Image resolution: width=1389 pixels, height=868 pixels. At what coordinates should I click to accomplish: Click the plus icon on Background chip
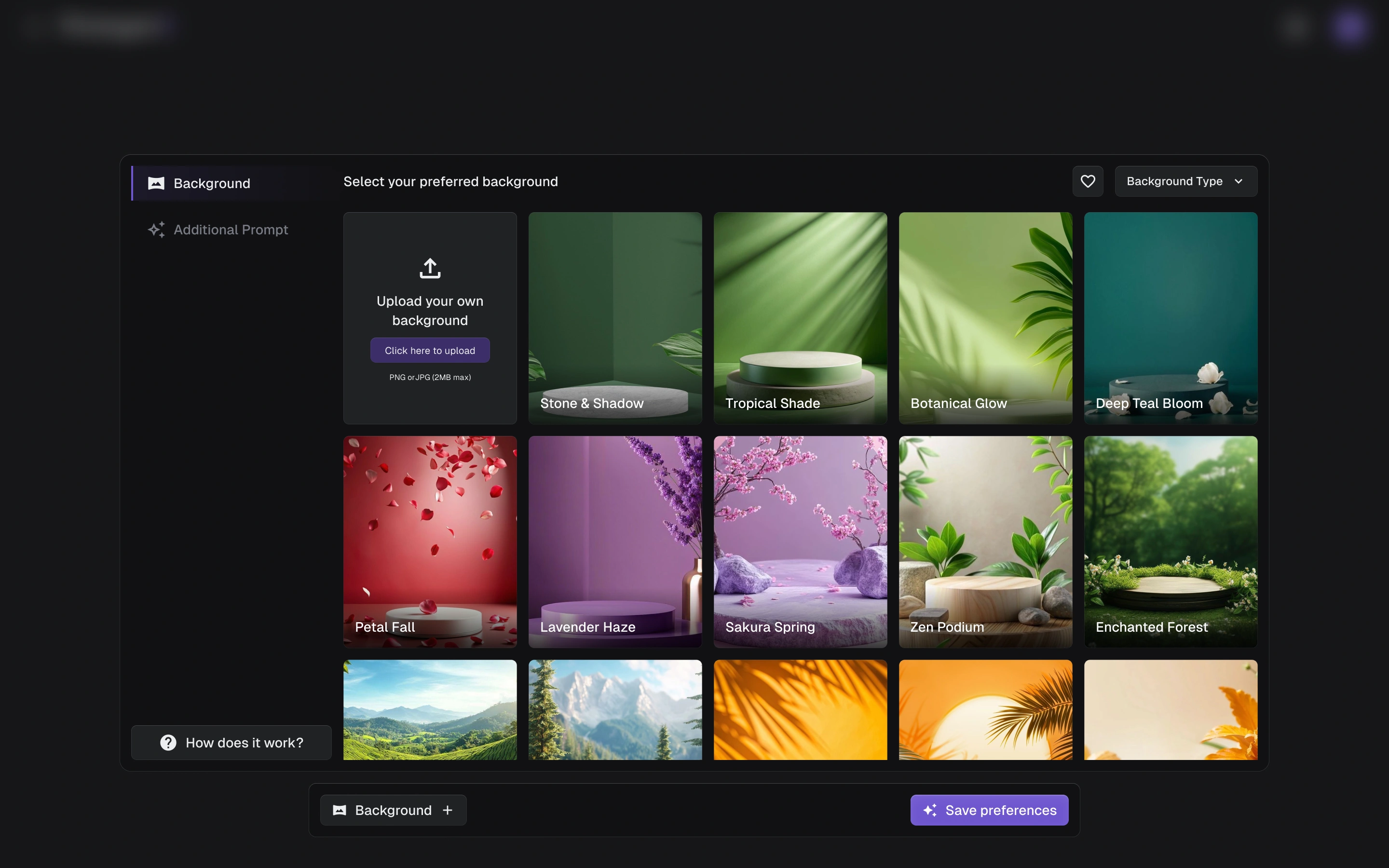pos(448,810)
